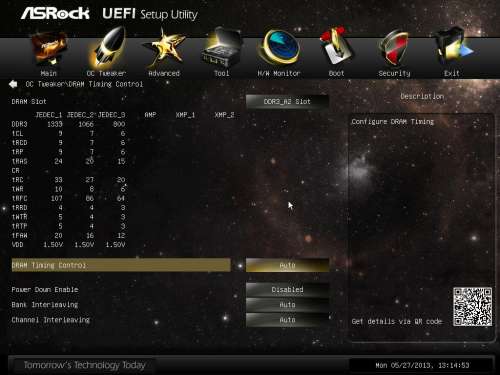500x375 pixels.
Task: Click the JEDEC_2 column header
Action: 80,115
